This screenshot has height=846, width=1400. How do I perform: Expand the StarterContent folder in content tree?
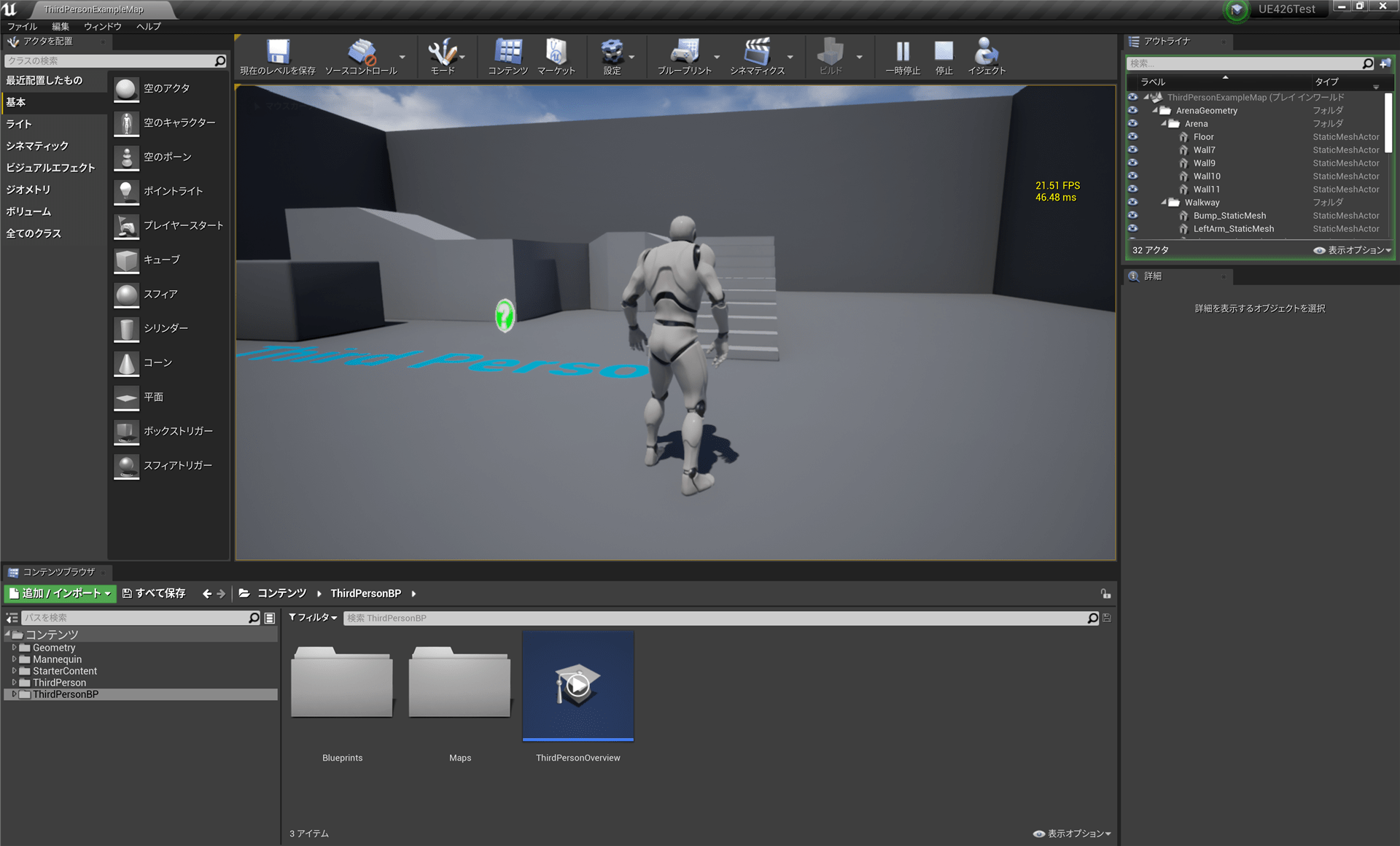click(14, 670)
